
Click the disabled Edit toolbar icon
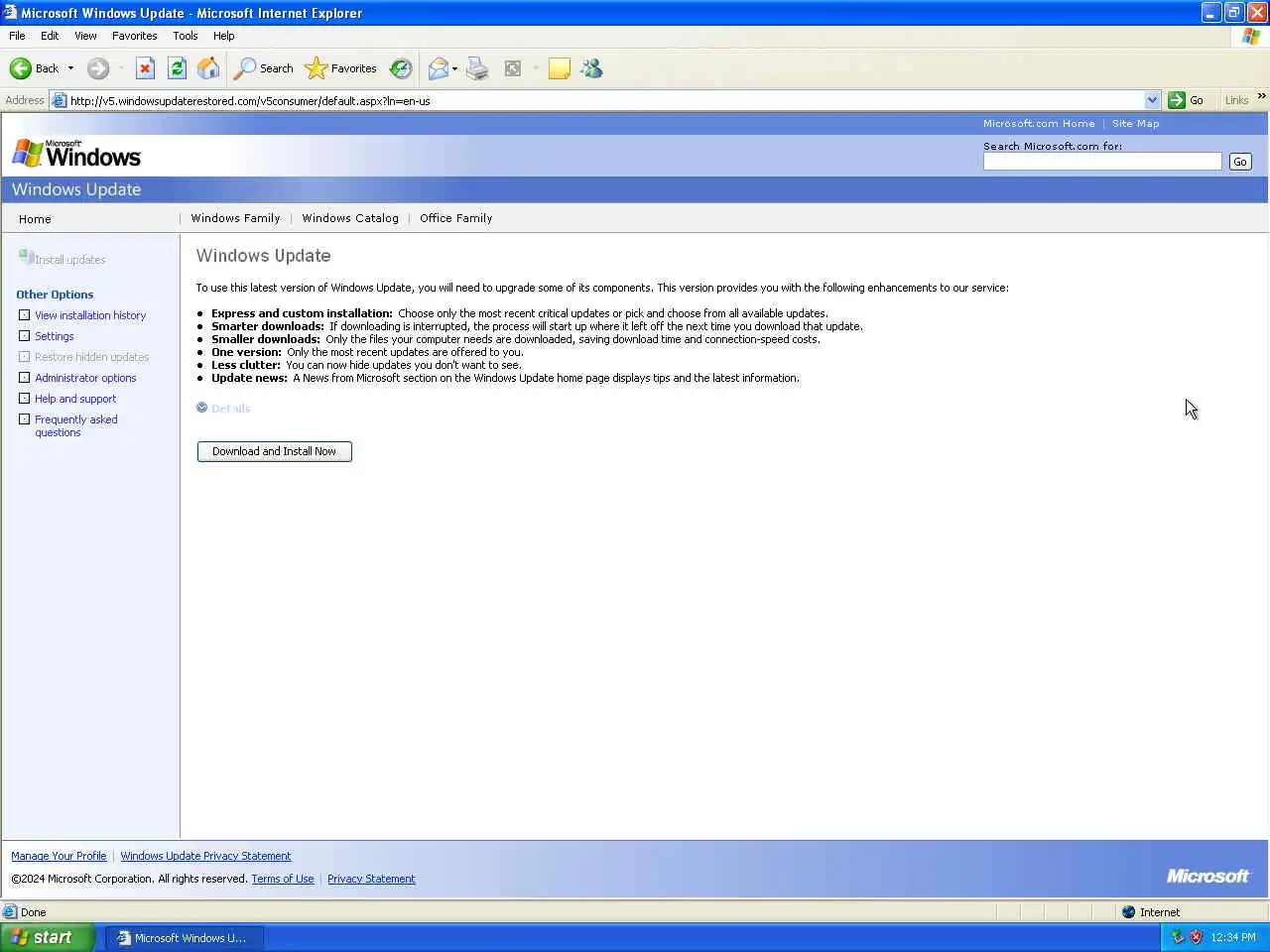pos(513,68)
